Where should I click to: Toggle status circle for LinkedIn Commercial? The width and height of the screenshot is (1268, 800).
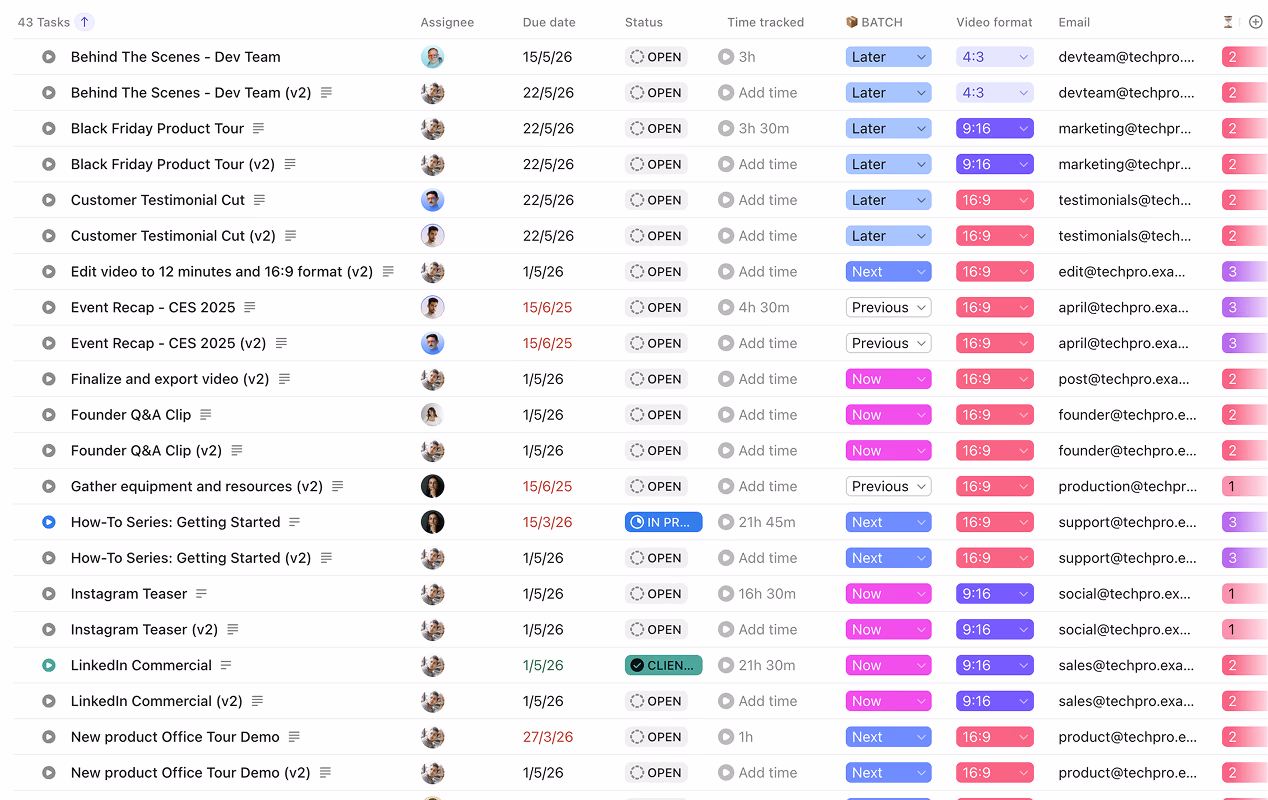click(48, 666)
